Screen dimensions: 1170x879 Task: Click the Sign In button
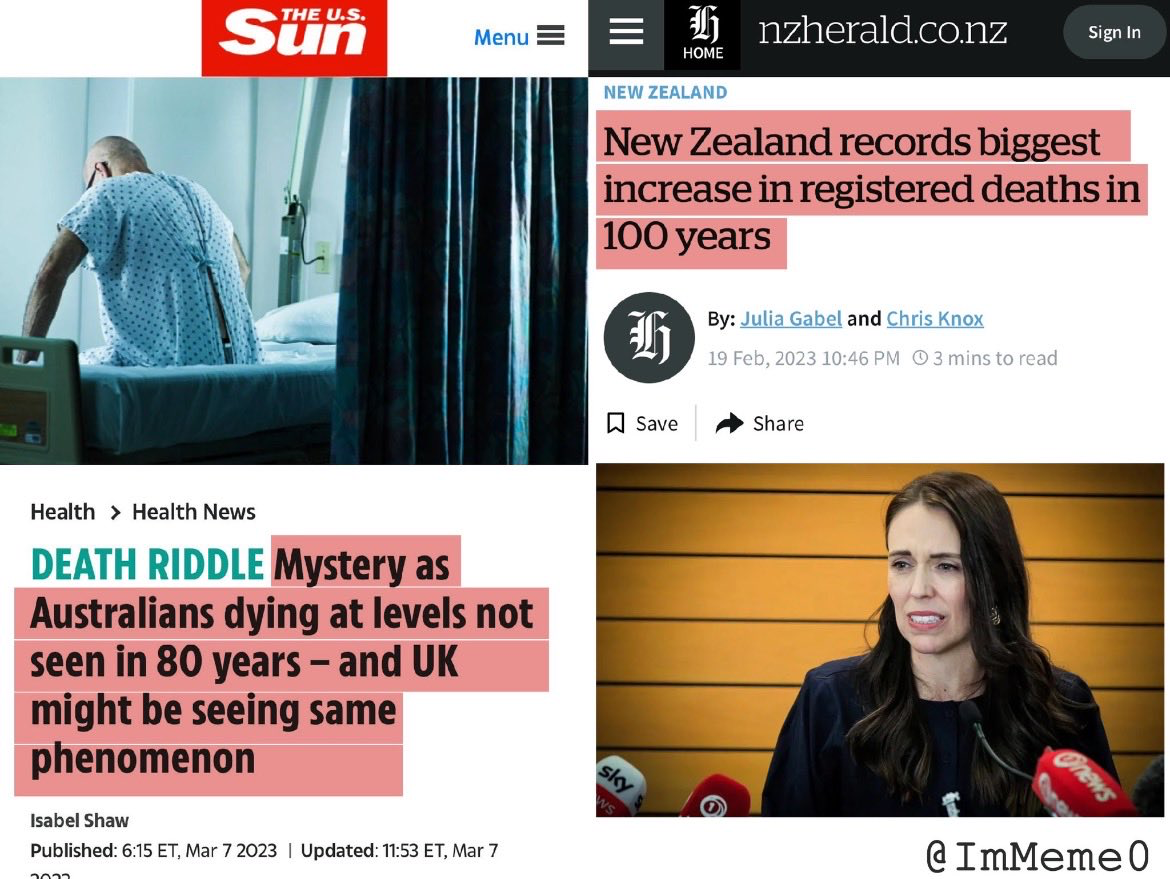[1114, 32]
